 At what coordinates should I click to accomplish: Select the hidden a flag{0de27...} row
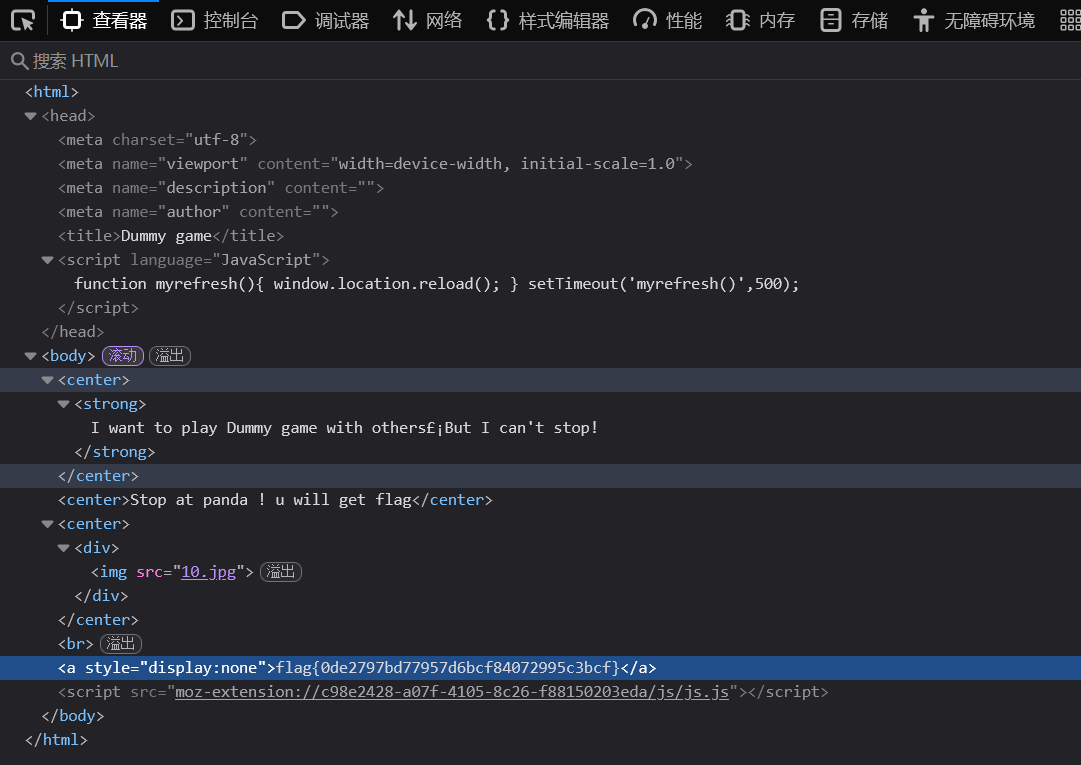click(x=540, y=668)
